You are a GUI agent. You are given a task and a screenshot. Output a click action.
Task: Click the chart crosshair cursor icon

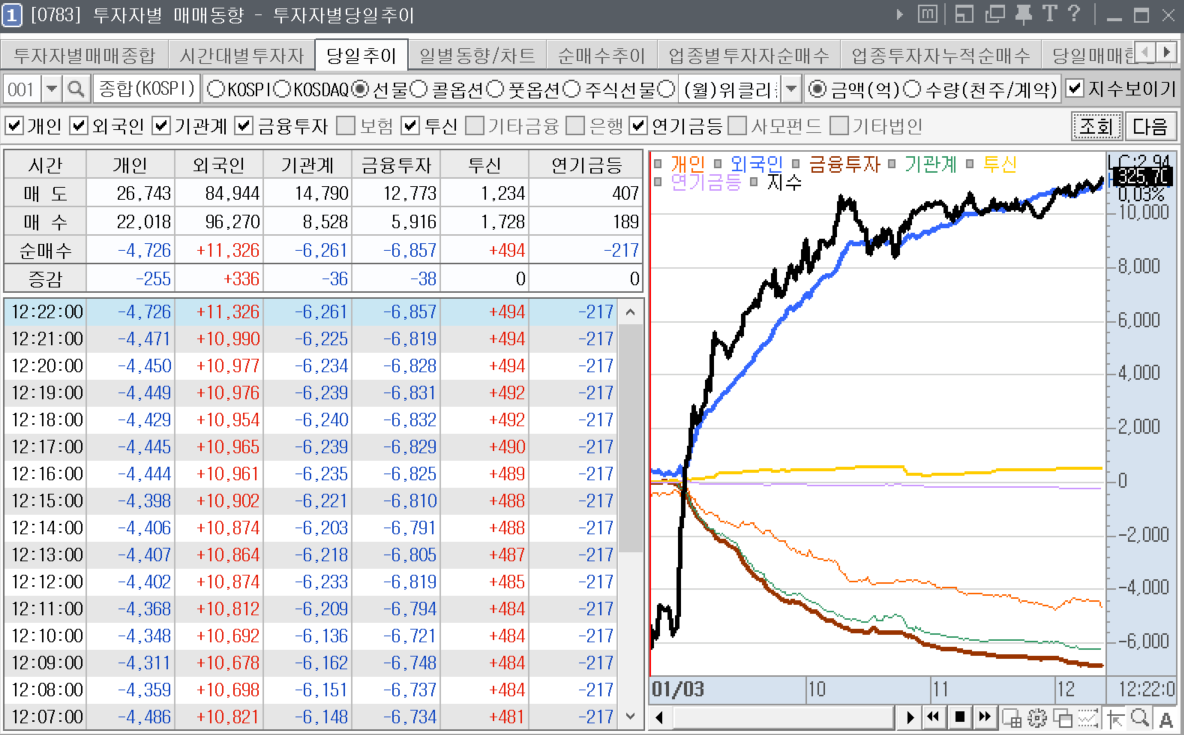tap(1115, 717)
